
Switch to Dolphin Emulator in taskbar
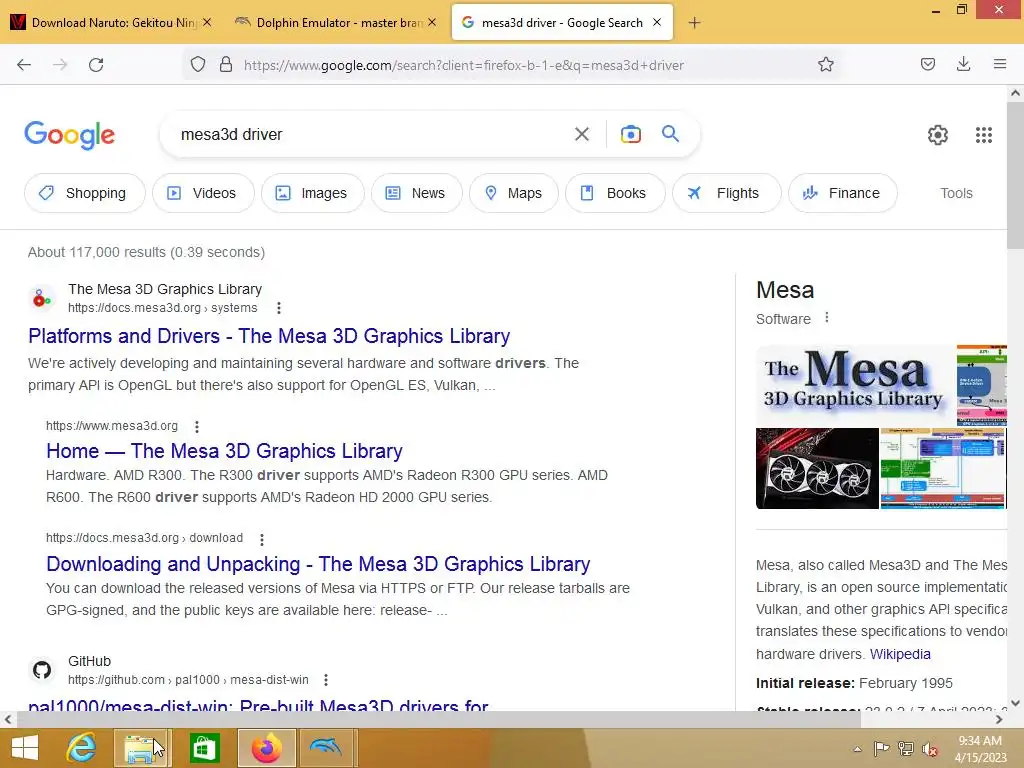(327, 748)
